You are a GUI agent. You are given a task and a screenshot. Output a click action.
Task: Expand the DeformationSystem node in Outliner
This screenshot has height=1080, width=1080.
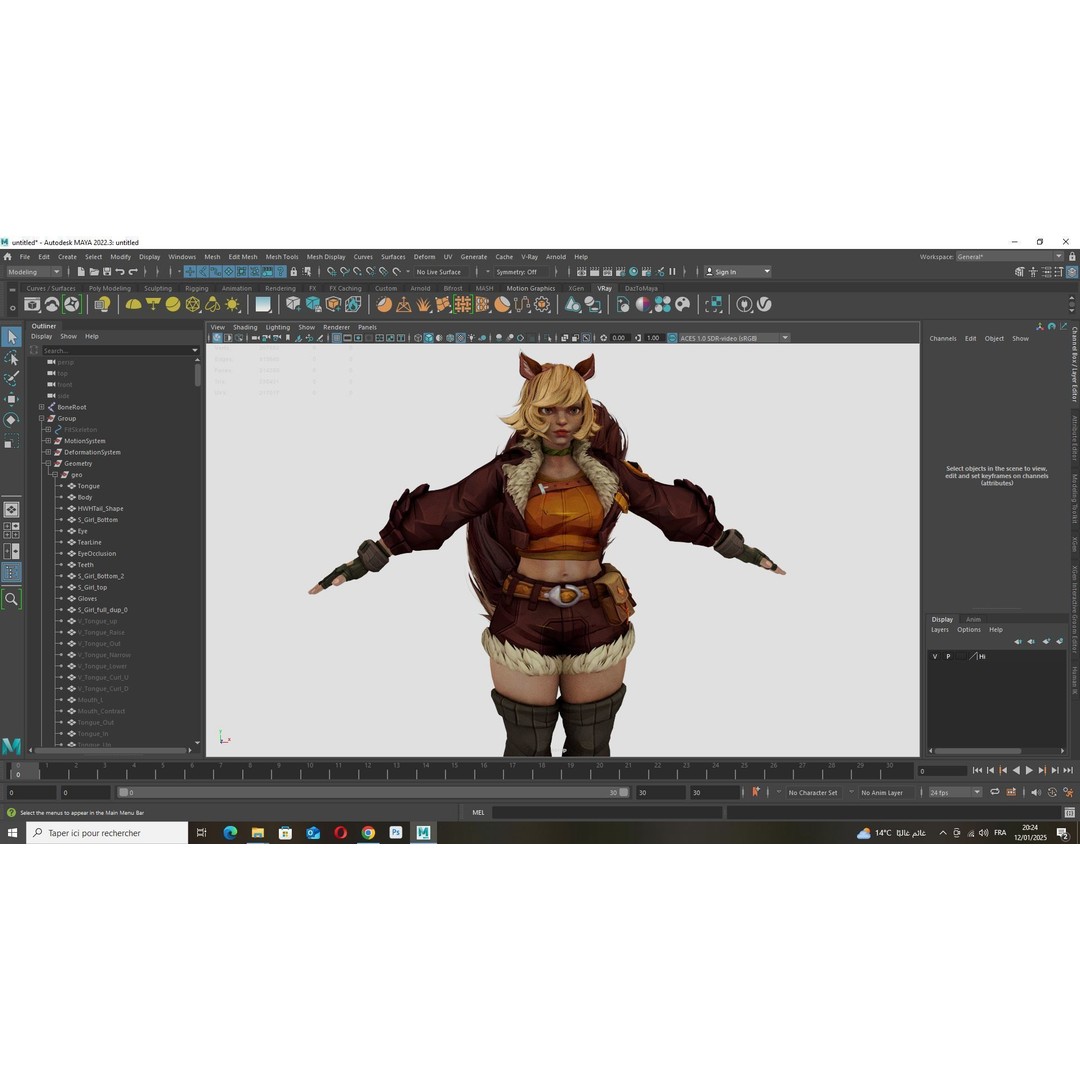point(48,453)
